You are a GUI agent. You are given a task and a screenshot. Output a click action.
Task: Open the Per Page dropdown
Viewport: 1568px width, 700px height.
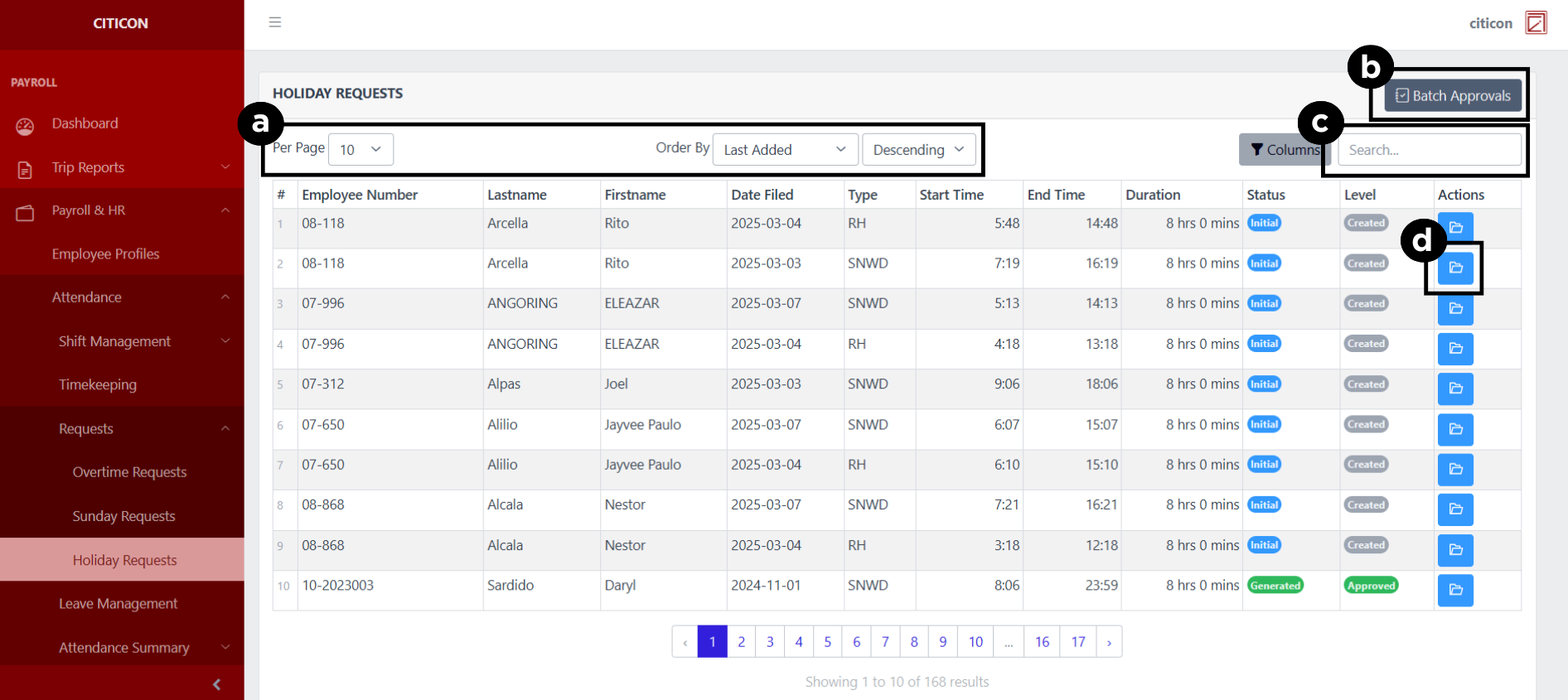tap(361, 150)
